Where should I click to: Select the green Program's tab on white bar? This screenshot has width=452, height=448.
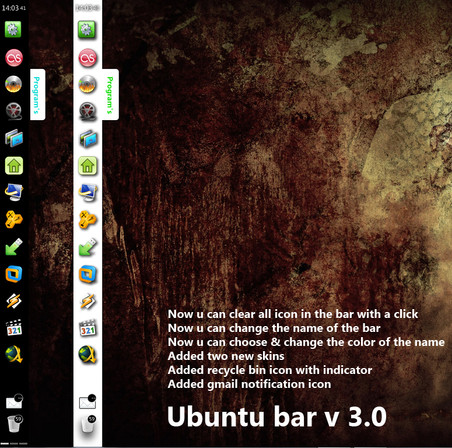coord(110,95)
